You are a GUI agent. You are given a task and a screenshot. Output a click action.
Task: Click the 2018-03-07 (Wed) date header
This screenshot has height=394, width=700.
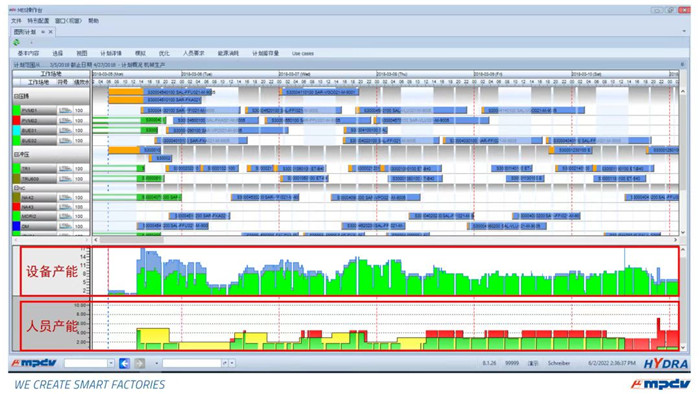point(295,74)
